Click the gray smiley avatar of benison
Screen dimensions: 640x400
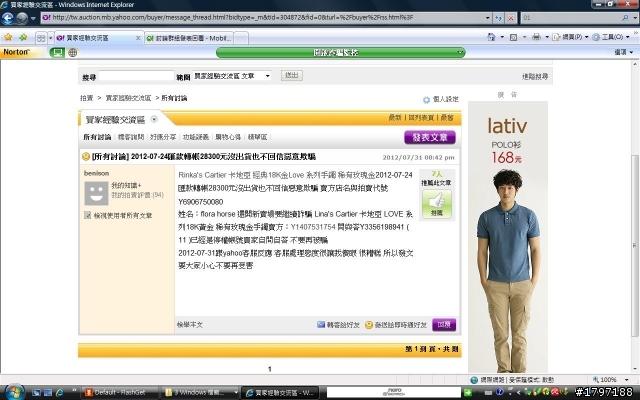pos(96,193)
